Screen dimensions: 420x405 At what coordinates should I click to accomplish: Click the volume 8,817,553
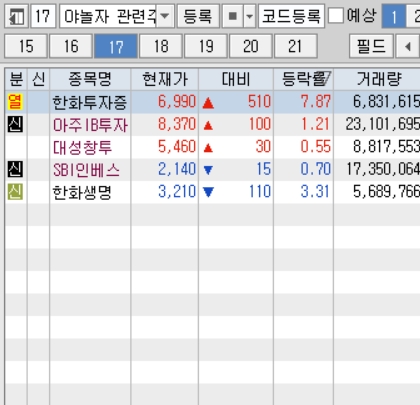[x=386, y=147]
